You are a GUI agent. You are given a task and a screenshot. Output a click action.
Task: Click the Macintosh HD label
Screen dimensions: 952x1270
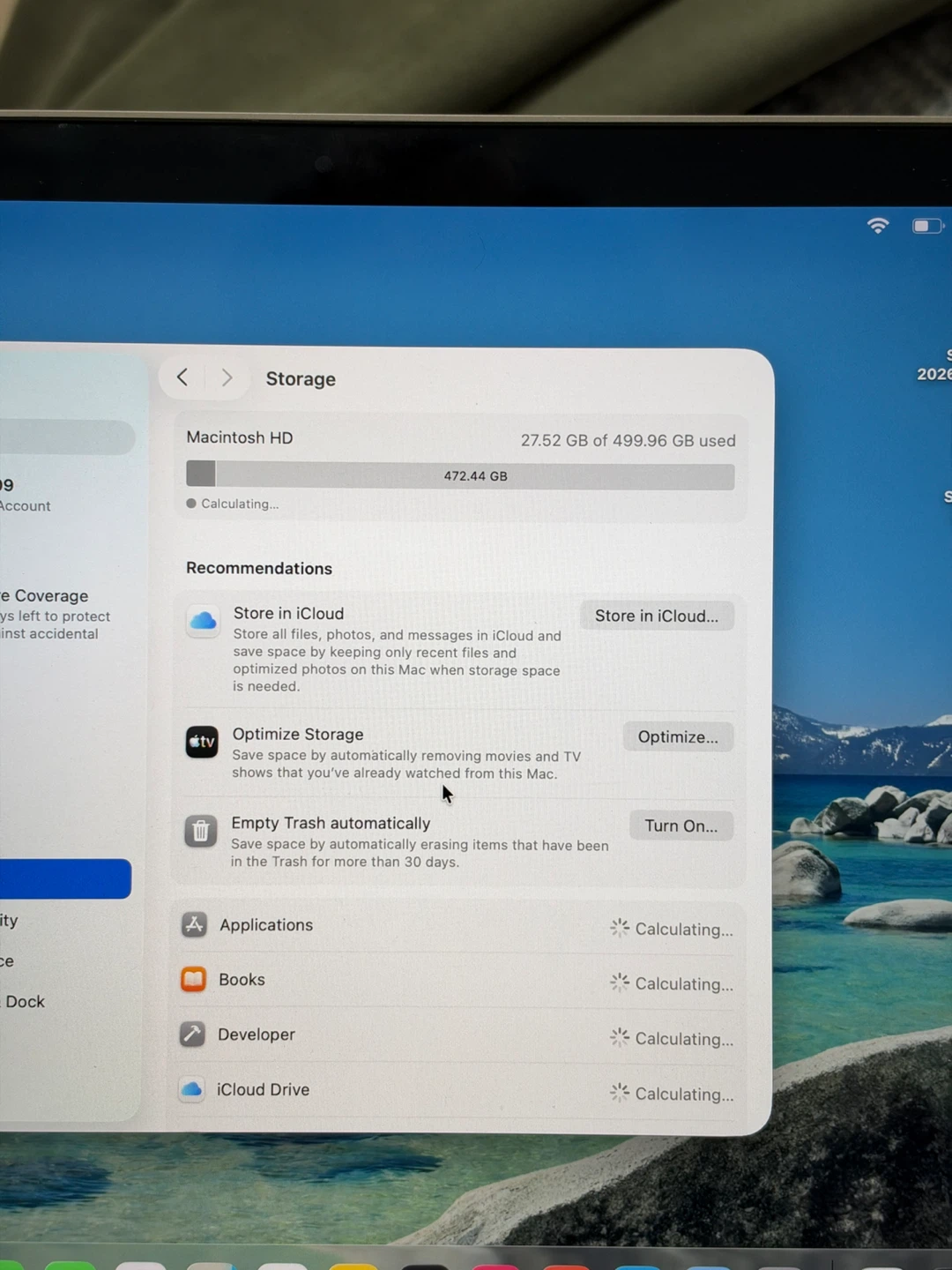click(240, 437)
